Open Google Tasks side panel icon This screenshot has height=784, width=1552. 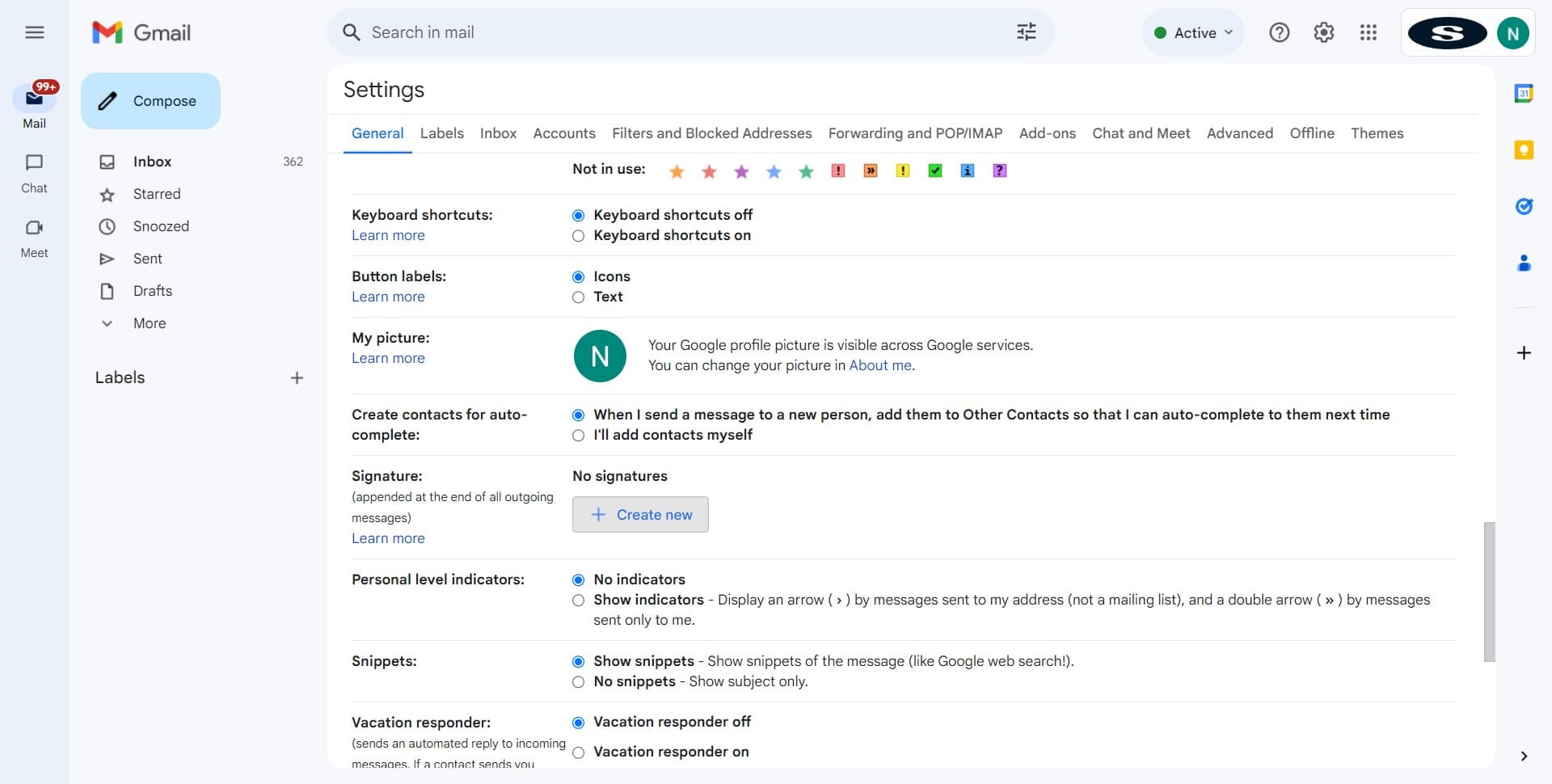[1524, 207]
